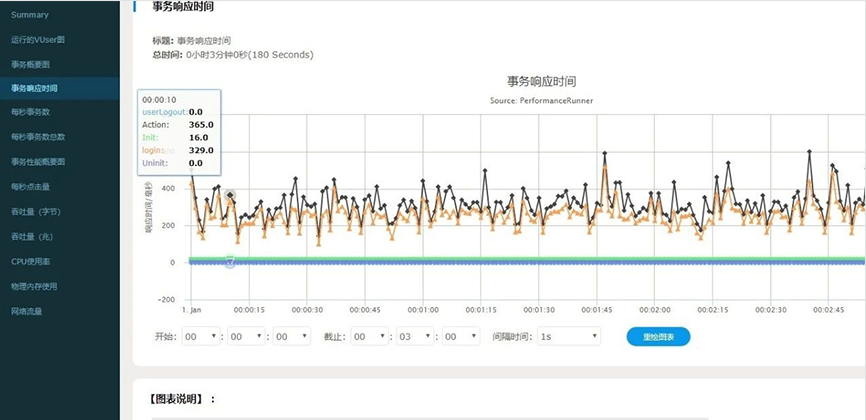Open 吞吐量(字节) from the sidebar
Viewport: 866px width, 420px height.
[36, 211]
